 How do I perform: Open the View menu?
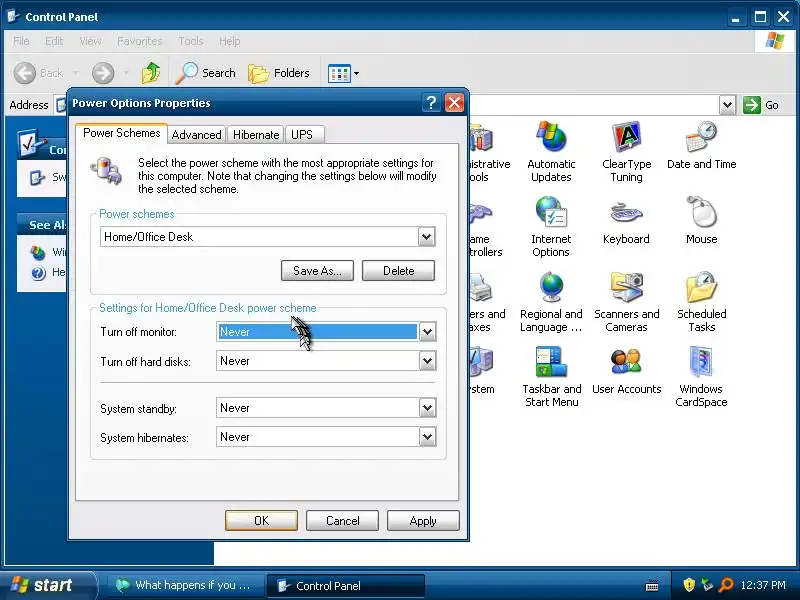tap(90, 41)
